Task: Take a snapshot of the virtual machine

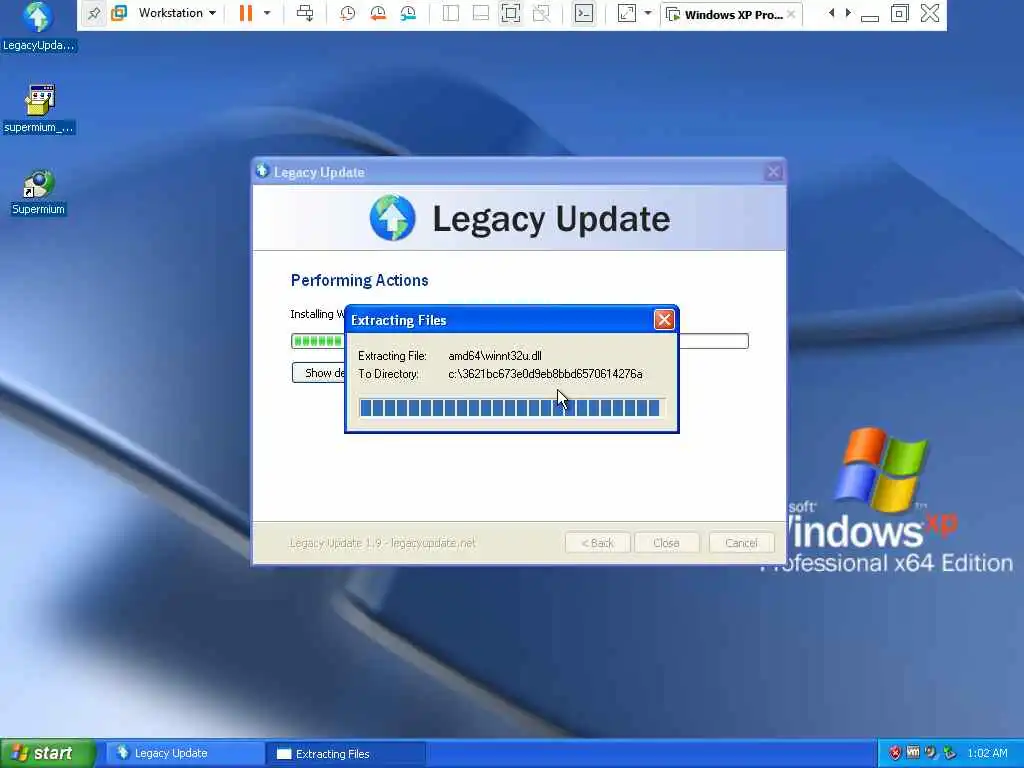Action: point(347,13)
